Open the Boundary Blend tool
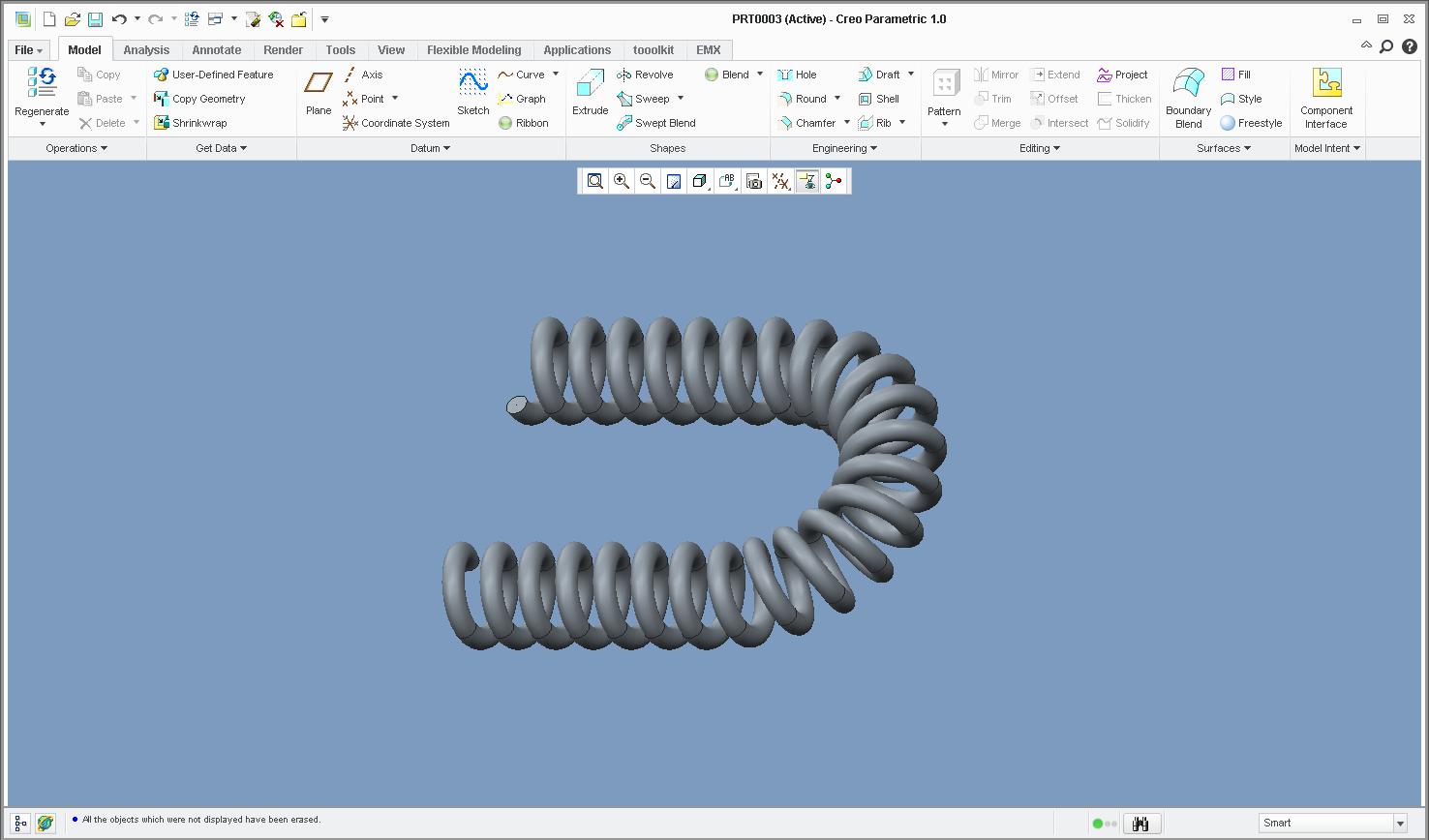Viewport: 1429px width, 840px height. click(1189, 98)
